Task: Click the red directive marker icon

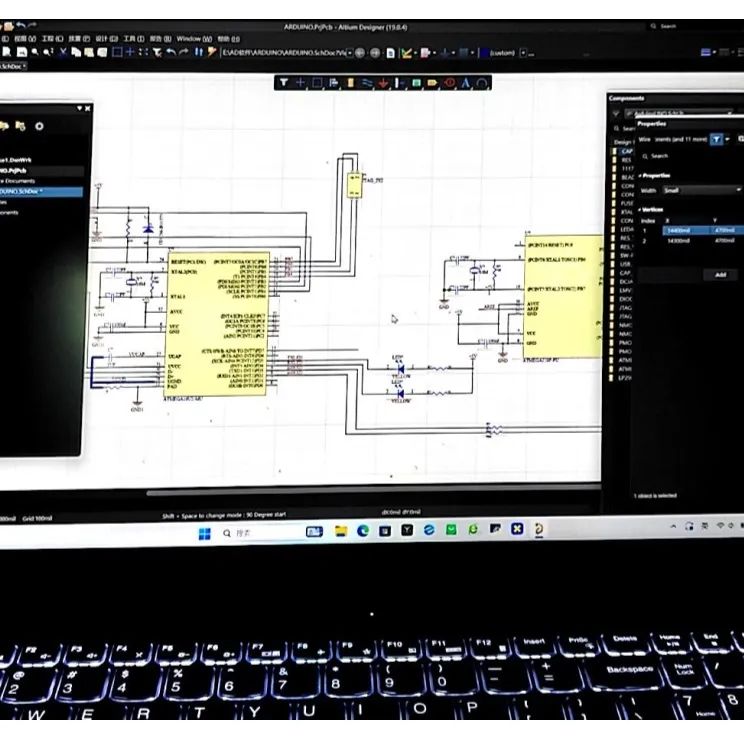Action: click(449, 83)
